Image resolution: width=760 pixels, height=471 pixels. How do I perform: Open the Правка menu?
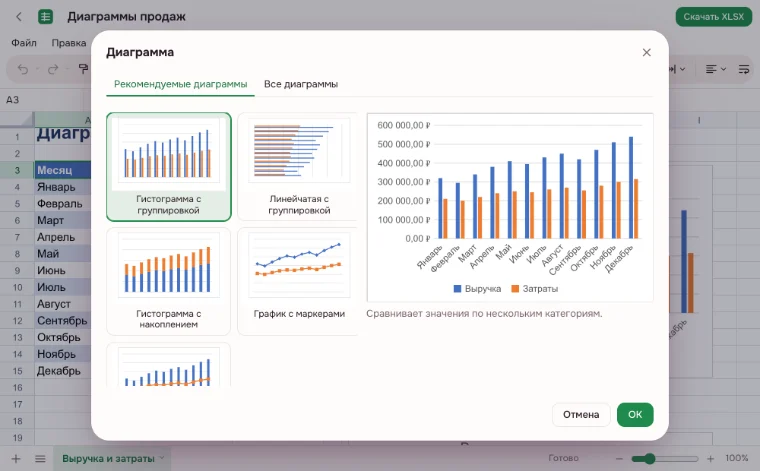click(69, 43)
